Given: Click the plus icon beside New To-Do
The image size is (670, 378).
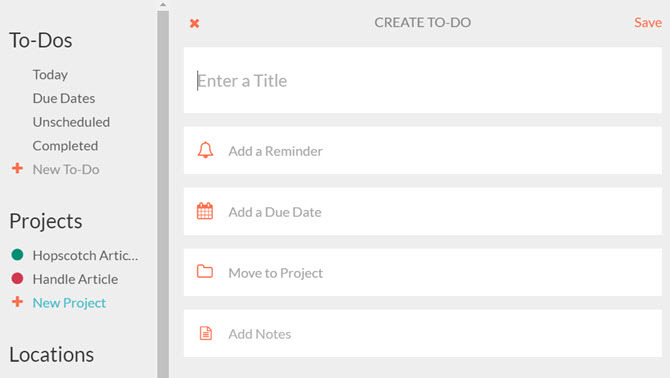Looking at the screenshot, I should [x=18, y=168].
